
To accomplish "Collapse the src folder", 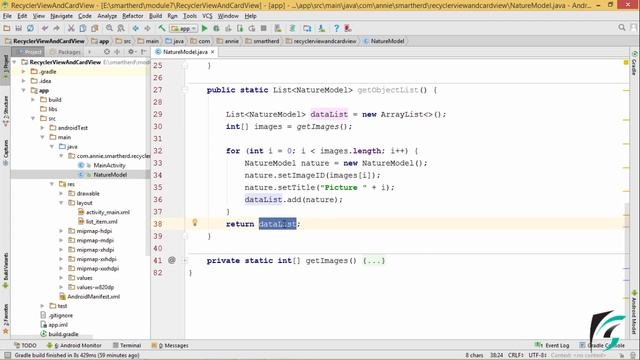I will [33, 118].
